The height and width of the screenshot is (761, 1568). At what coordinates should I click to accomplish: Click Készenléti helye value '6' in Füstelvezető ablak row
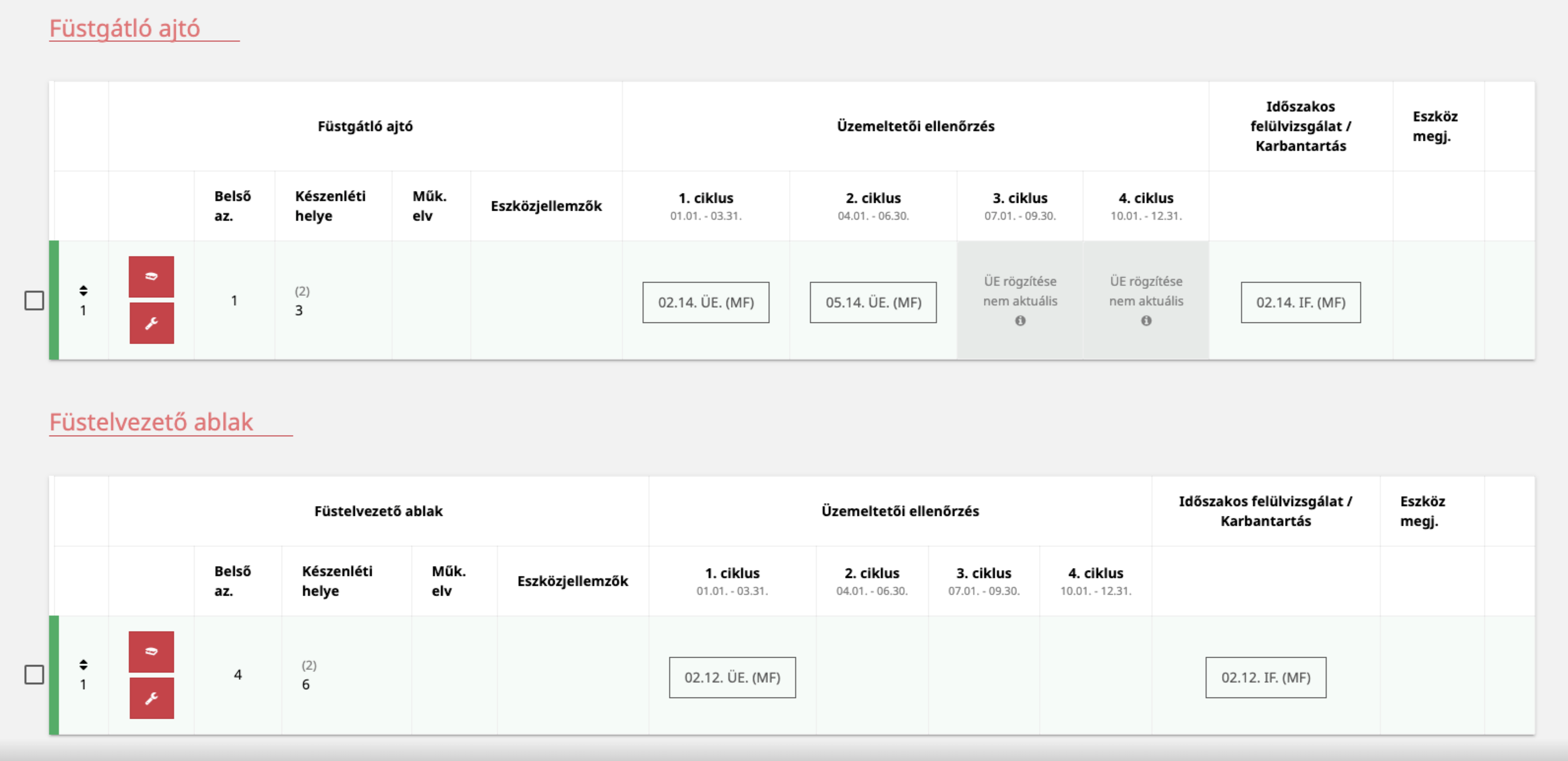pos(306,684)
